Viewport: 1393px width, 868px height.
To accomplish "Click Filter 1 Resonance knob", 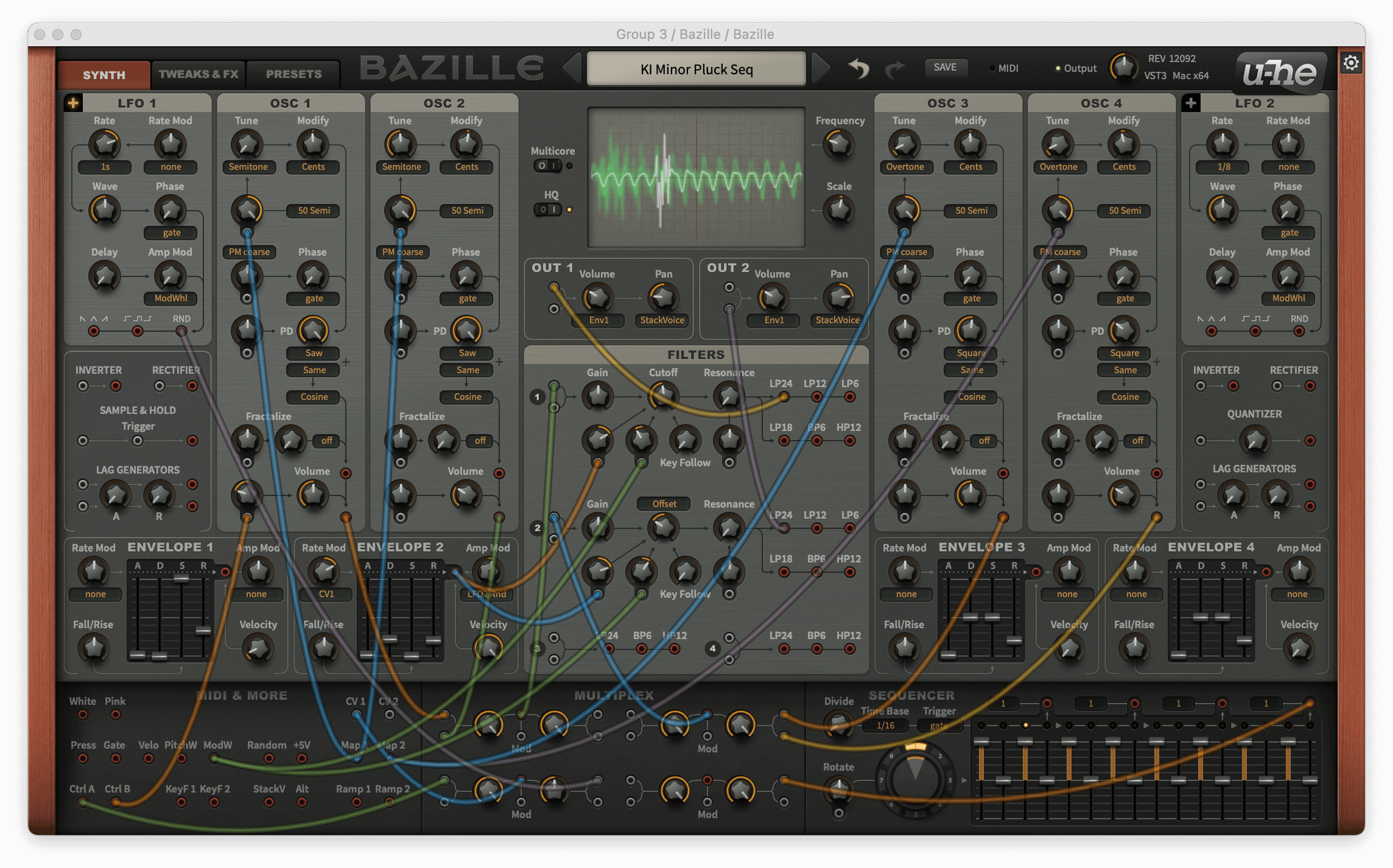I will point(729,396).
